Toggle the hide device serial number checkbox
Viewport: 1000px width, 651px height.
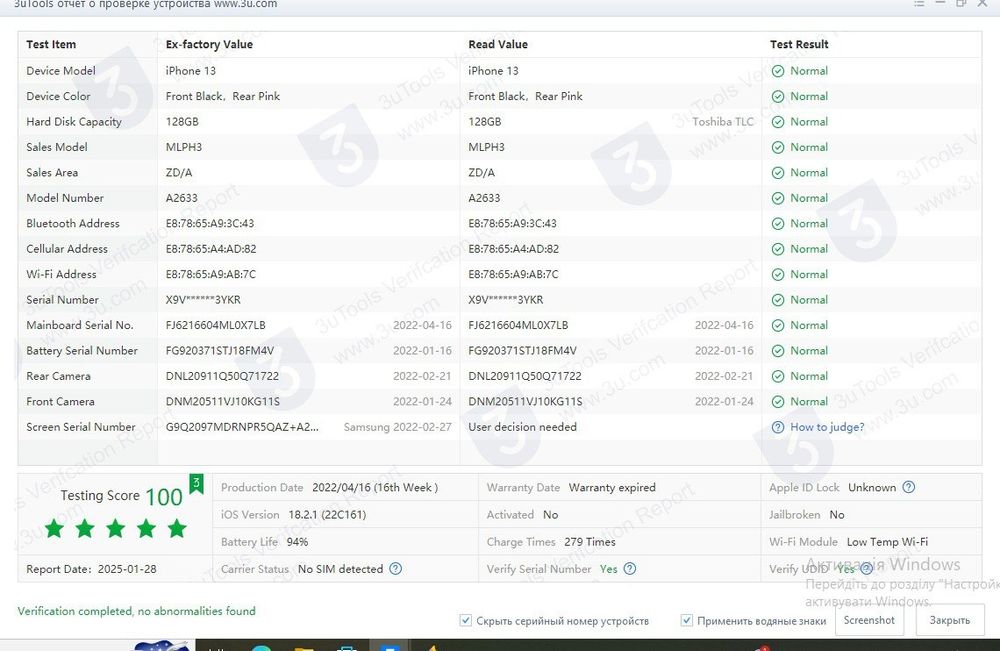click(x=466, y=620)
